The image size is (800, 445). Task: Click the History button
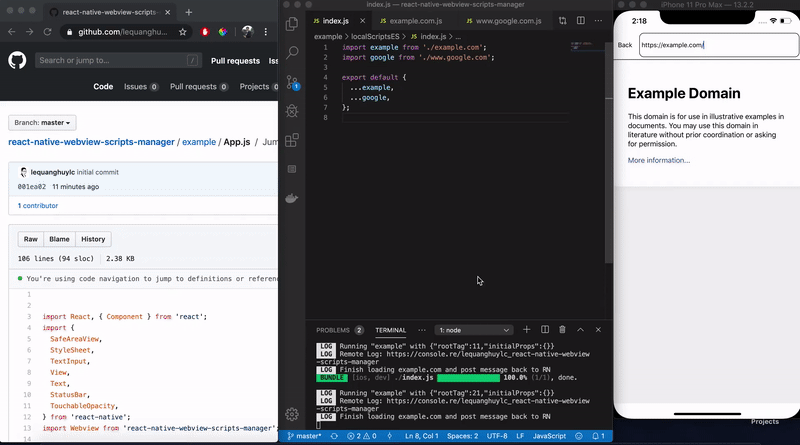coord(93,239)
